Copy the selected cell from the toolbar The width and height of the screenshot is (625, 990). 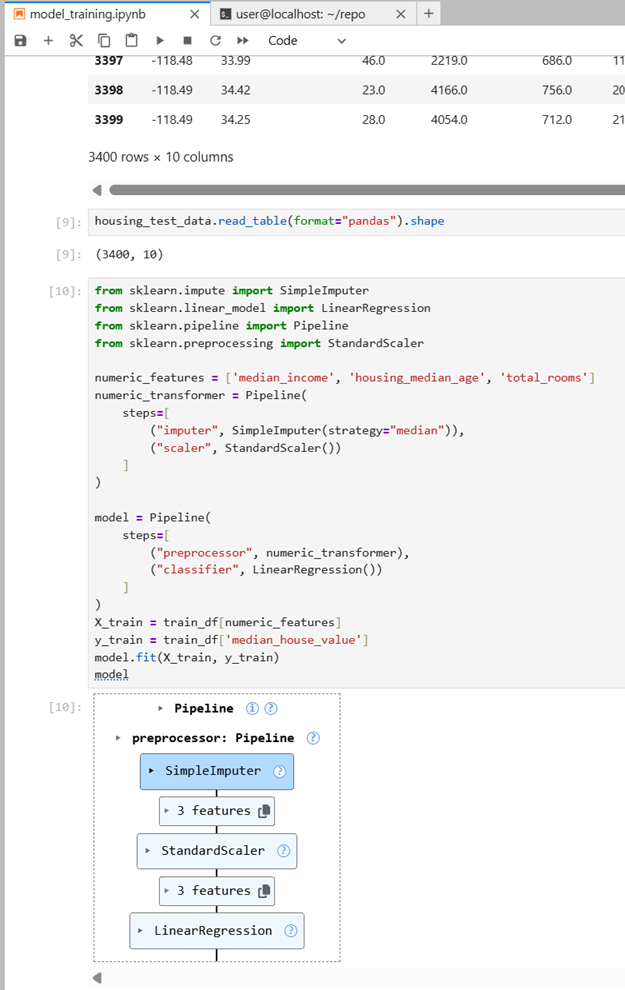(x=104, y=40)
